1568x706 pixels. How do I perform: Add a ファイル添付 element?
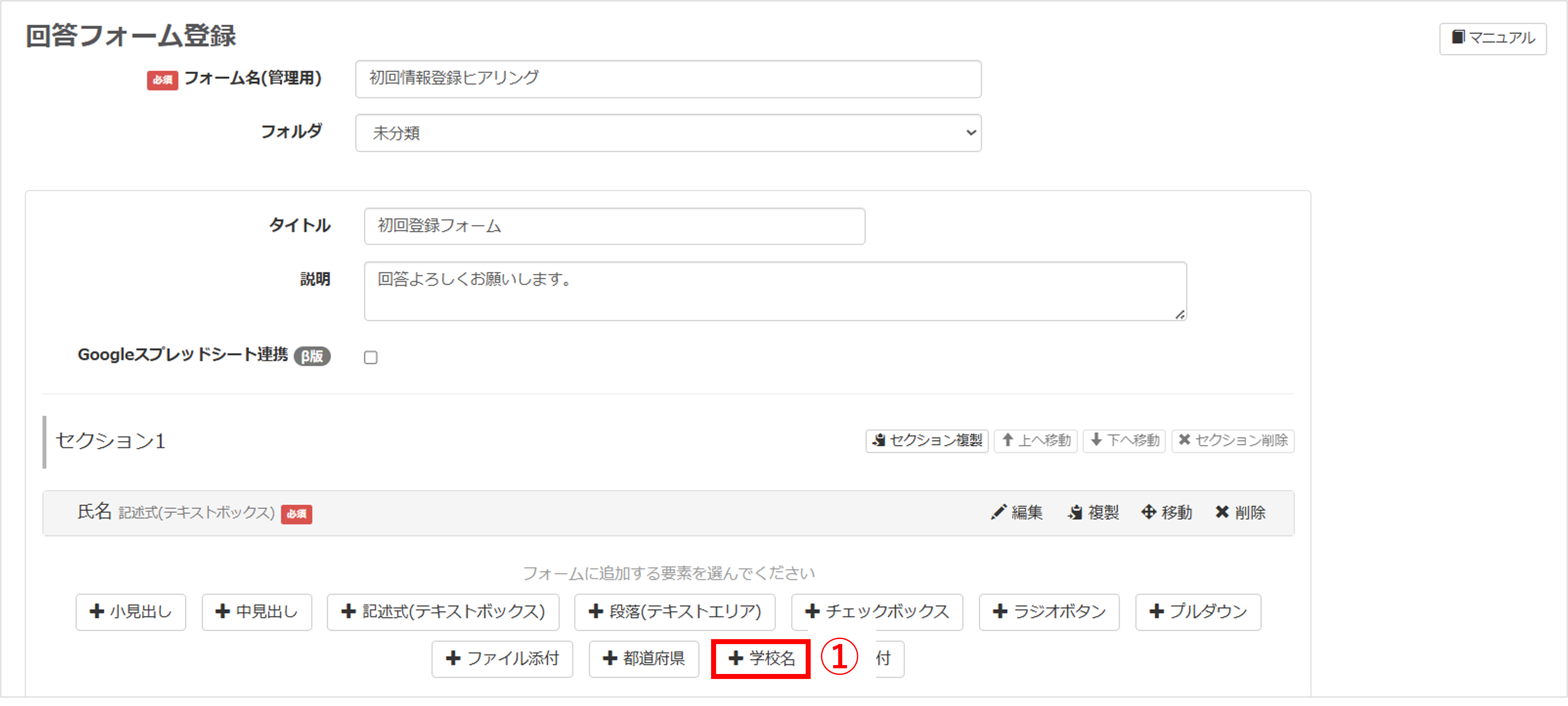click(x=502, y=659)
